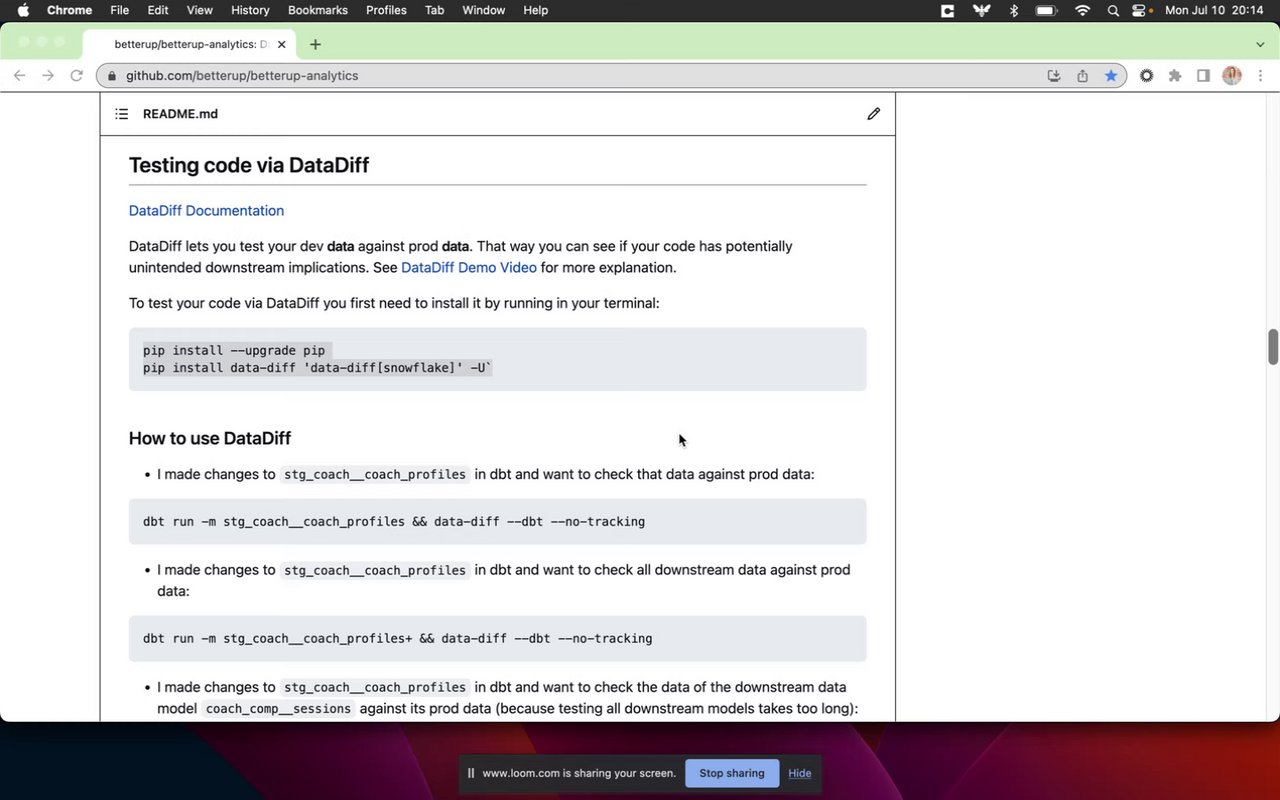Viewport: 1280px width, 800px height.
Task: Open the Apple menu
Action: [x=23, y=10]
